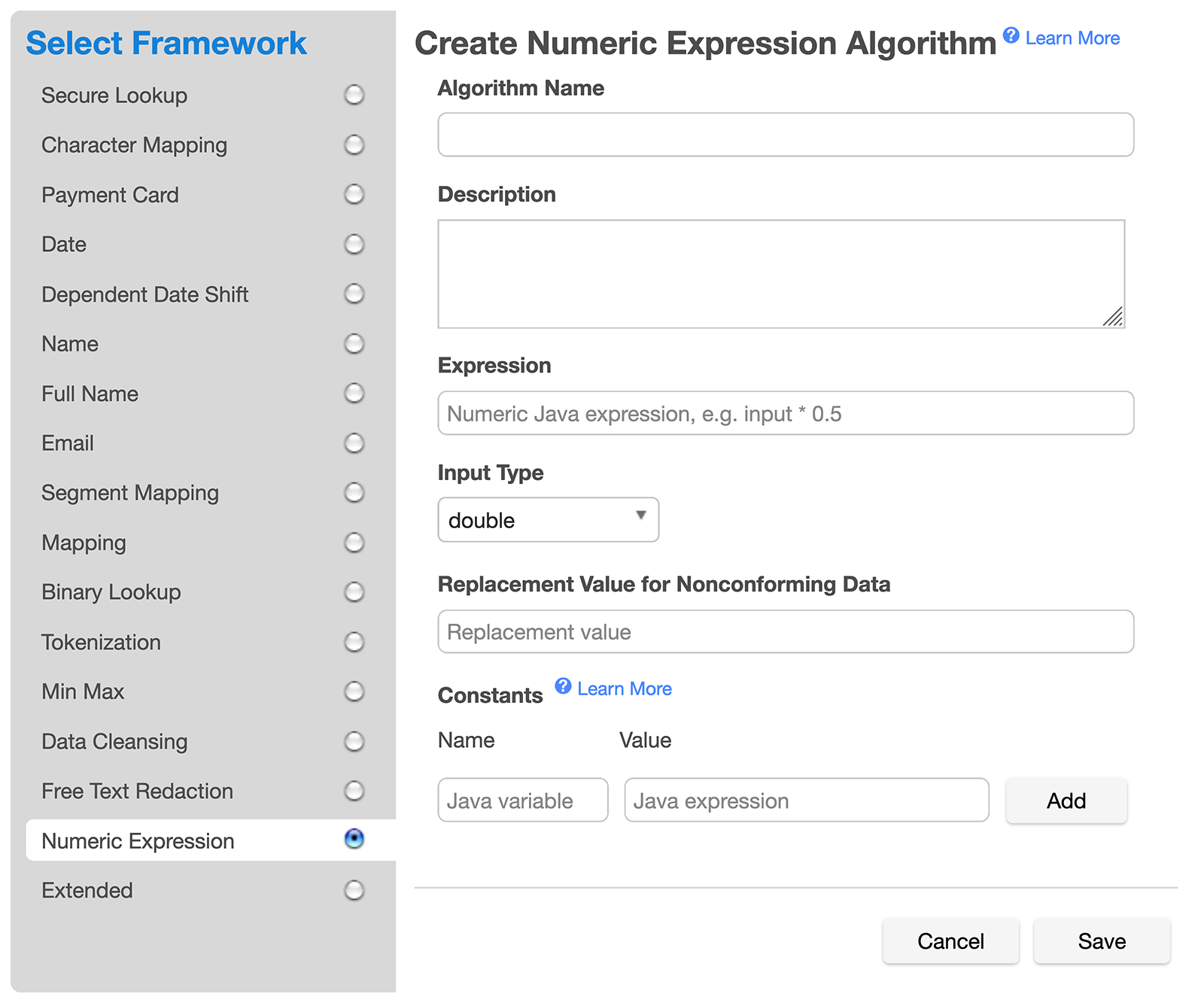Focus the Description text area
The image size is (1204, 1003).
pos(780,274)
